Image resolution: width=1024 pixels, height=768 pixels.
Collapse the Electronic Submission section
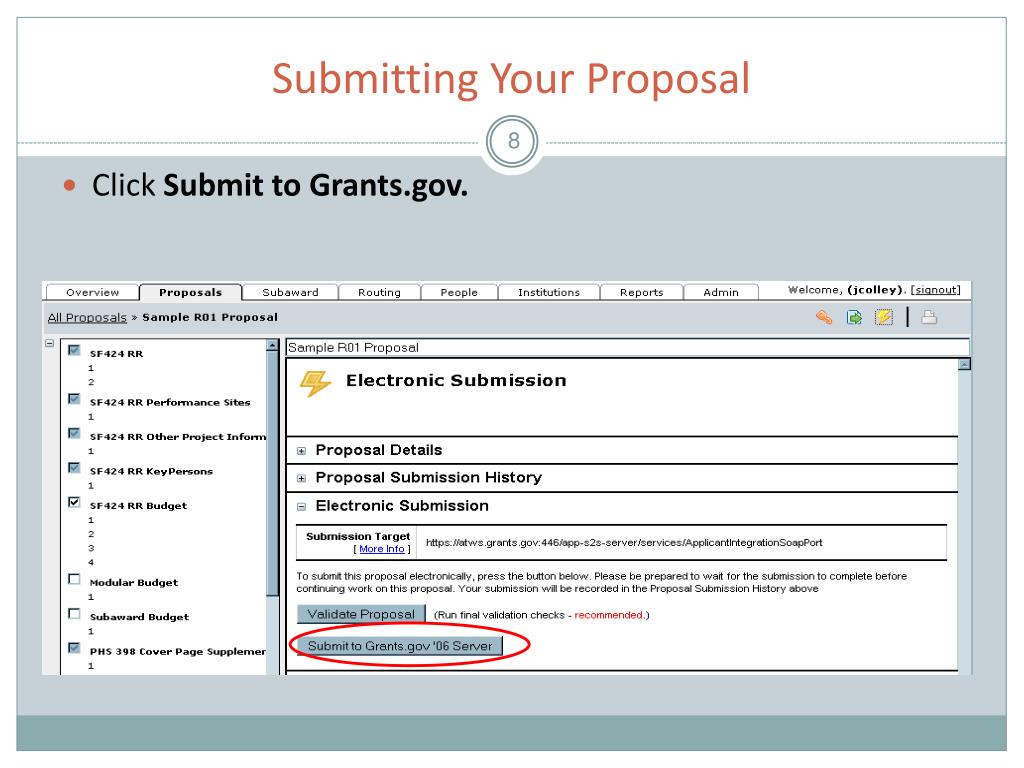[x=301, y=506]
